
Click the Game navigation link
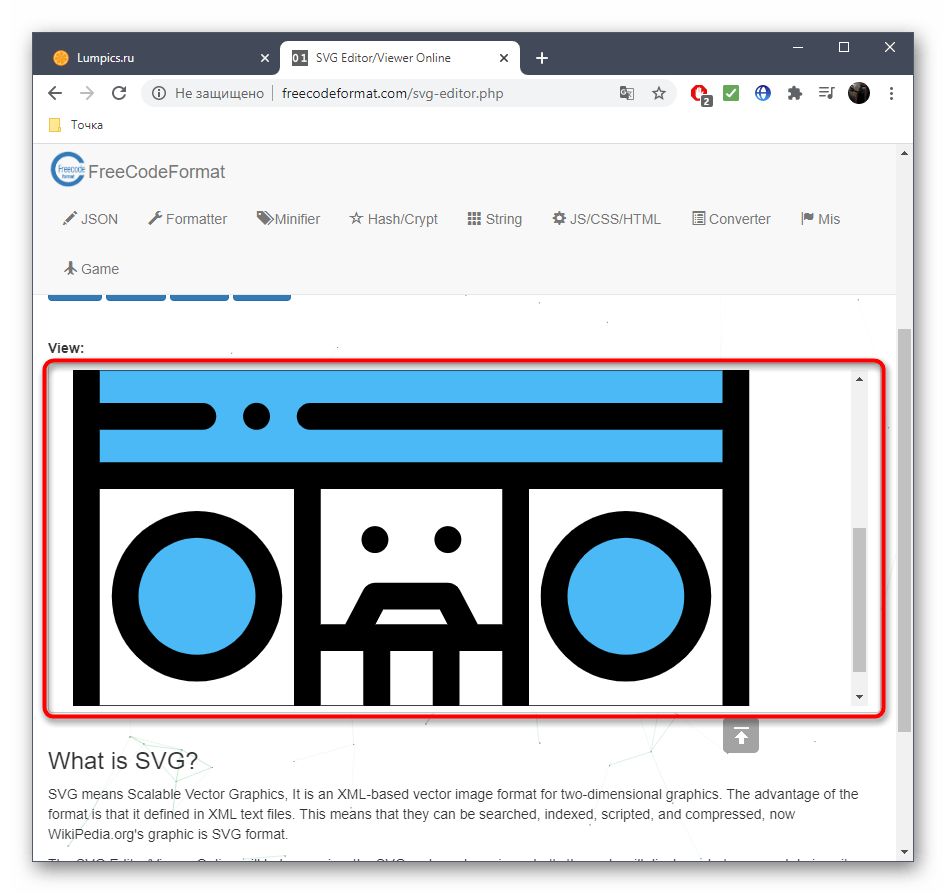click(91, 269)
